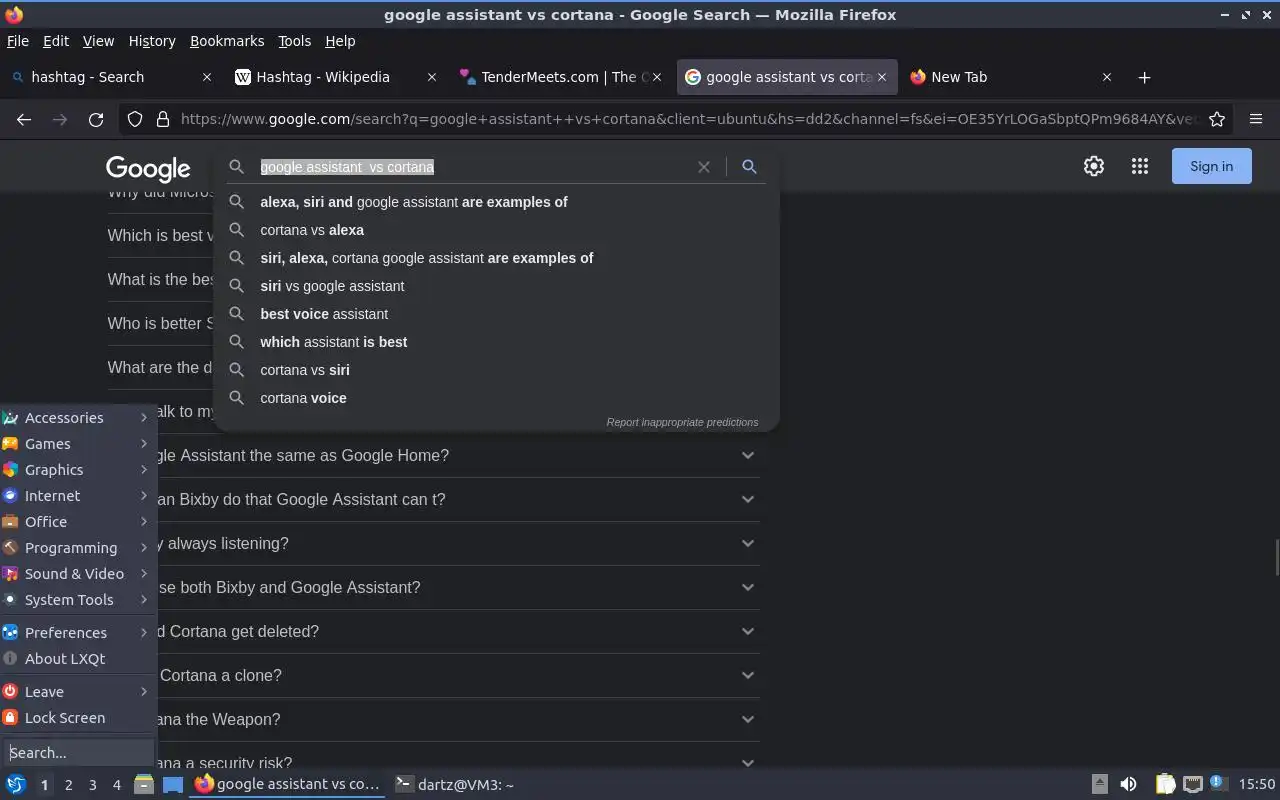
Task: Click the show desktop taskbar icon
Action: pyautogui.click(x=173, y=784)
